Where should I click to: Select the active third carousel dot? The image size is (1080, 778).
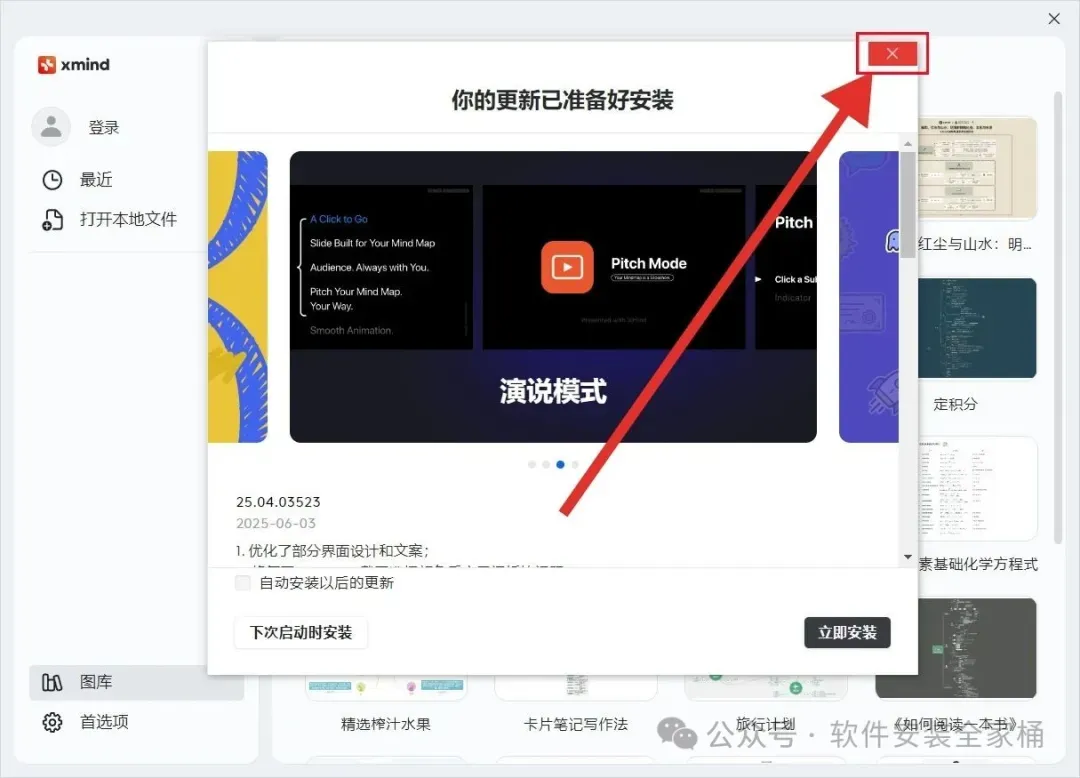pyautogui.click(x=561, y=465)
